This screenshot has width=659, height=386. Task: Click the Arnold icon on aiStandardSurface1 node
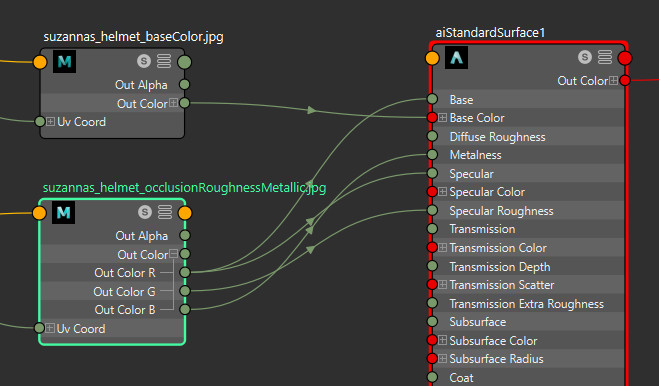(x=456, y=58)
